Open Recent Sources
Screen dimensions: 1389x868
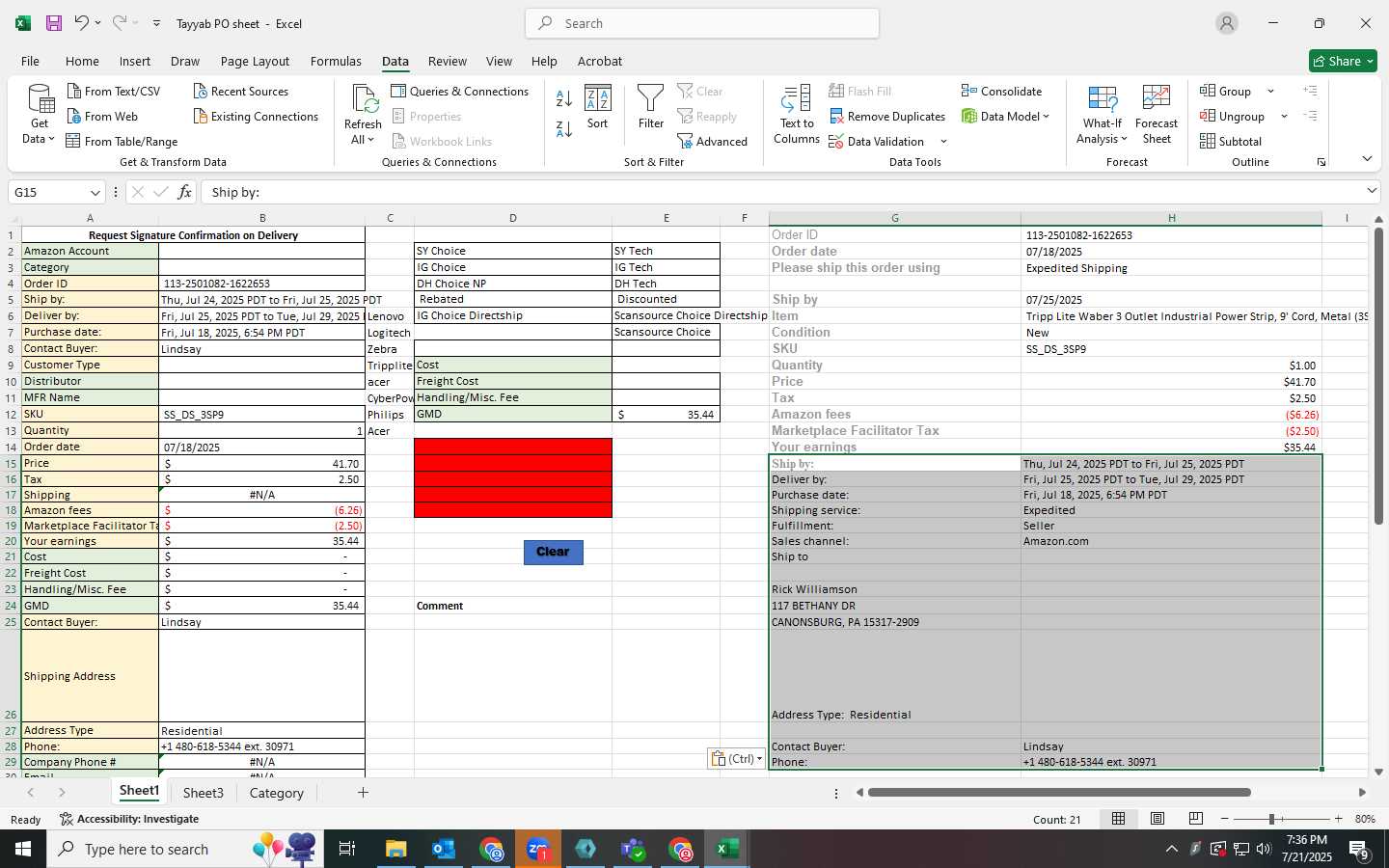241,91
